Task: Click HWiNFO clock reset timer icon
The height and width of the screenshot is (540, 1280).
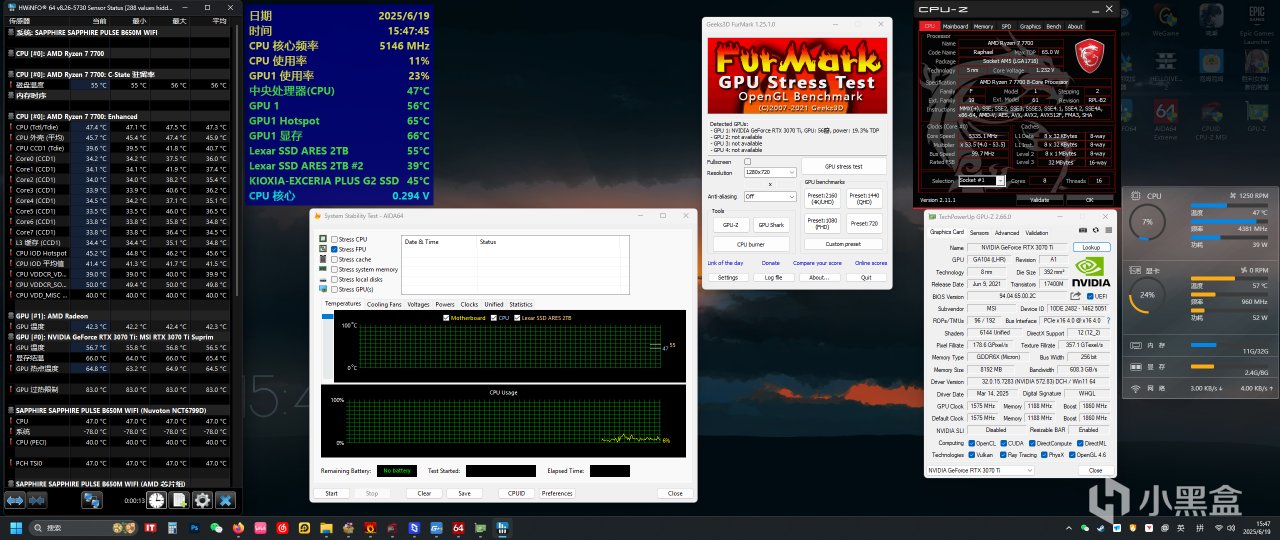Action: click(156, 500)
